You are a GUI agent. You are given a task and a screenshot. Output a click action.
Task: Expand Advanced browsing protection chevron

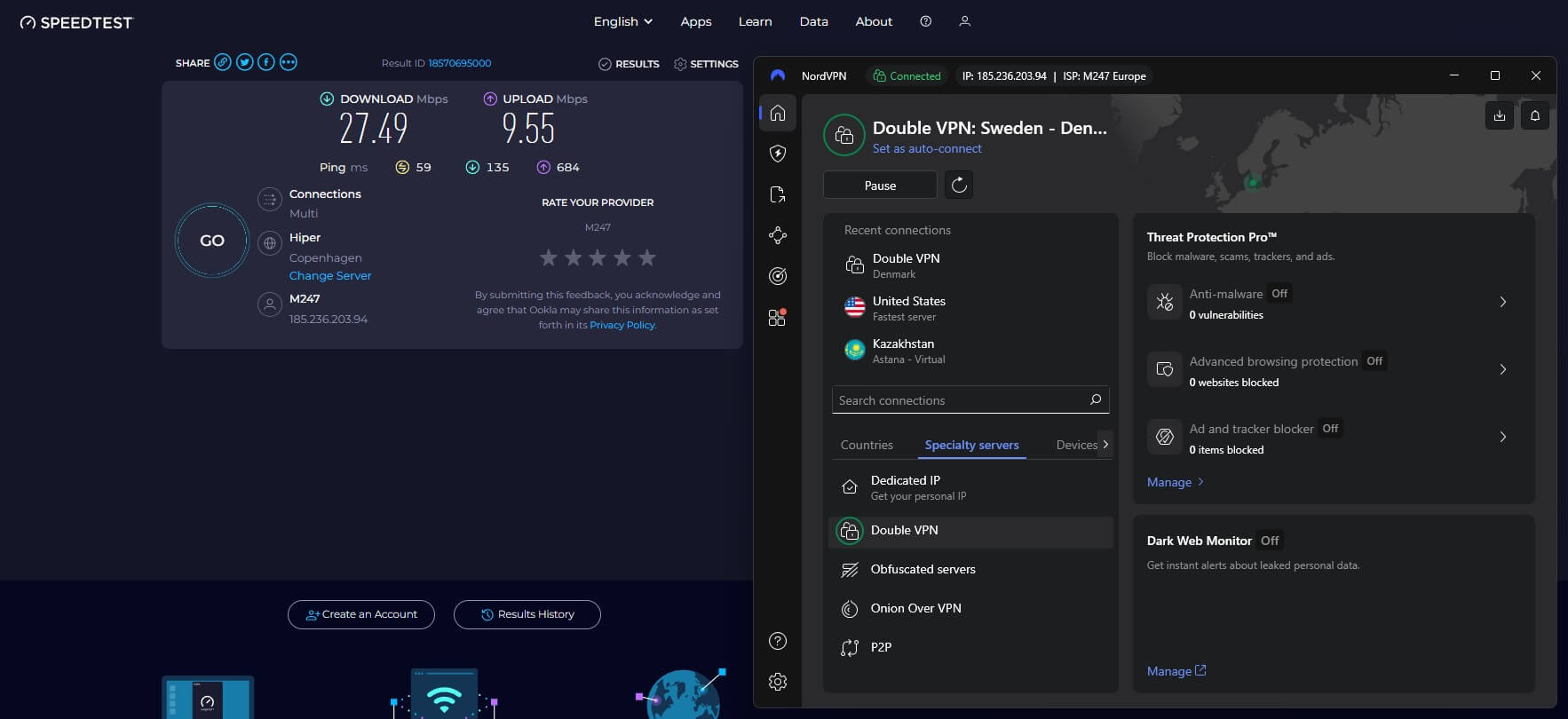(1503, 369)
